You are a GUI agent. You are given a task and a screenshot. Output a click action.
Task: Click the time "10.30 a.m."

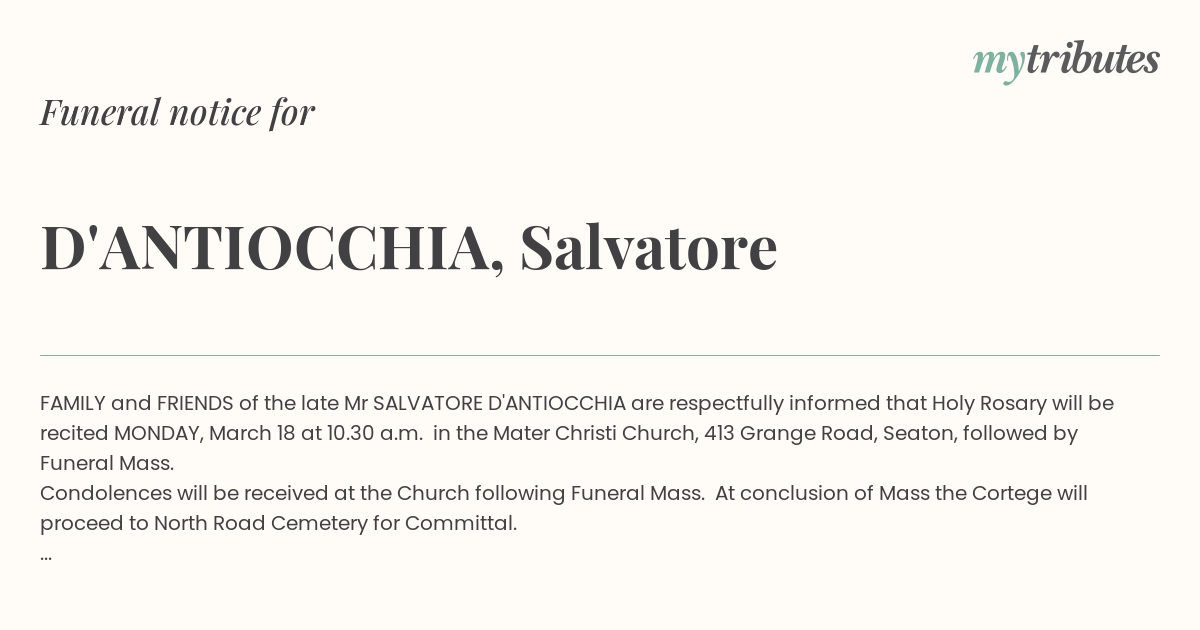tap(375, 434)
